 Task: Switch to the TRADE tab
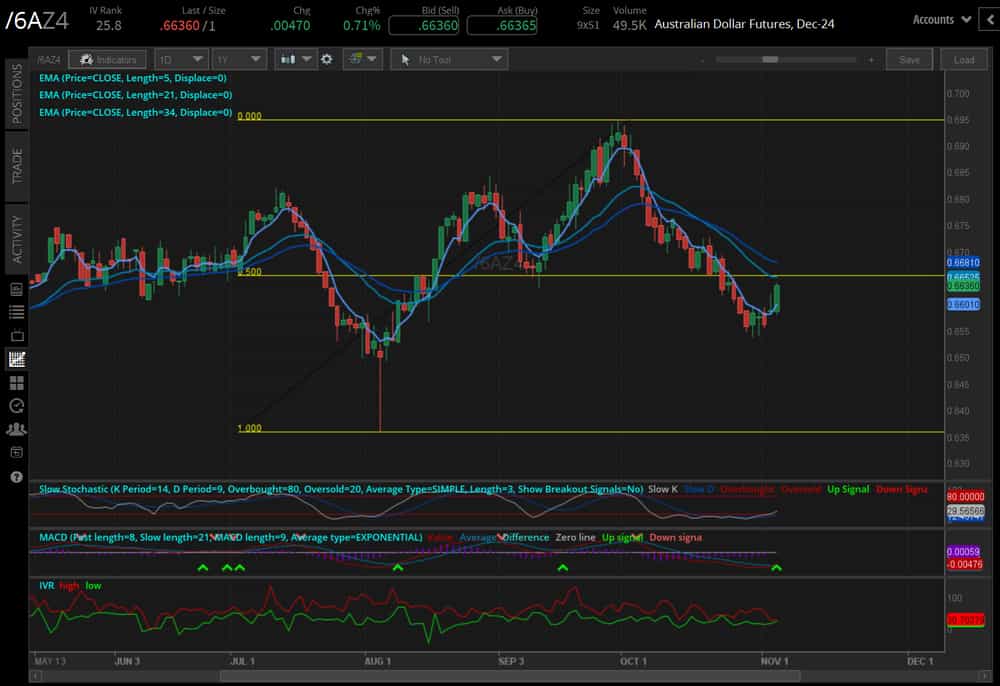tap(14, 166)
